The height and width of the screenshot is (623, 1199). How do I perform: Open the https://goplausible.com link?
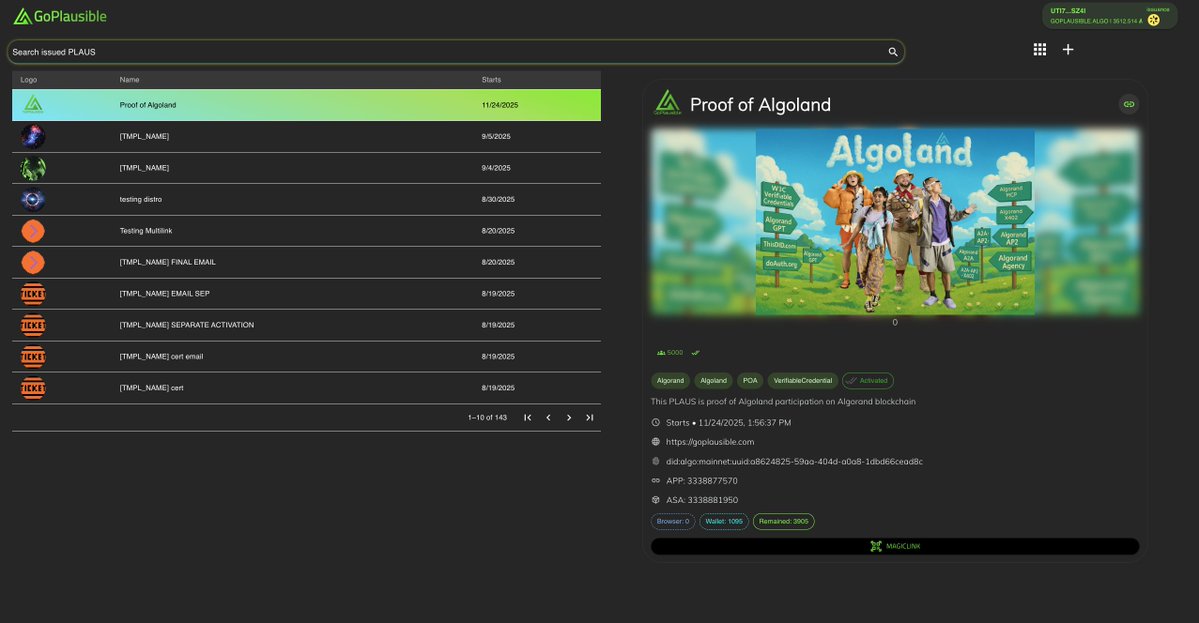tap(710, 442)
